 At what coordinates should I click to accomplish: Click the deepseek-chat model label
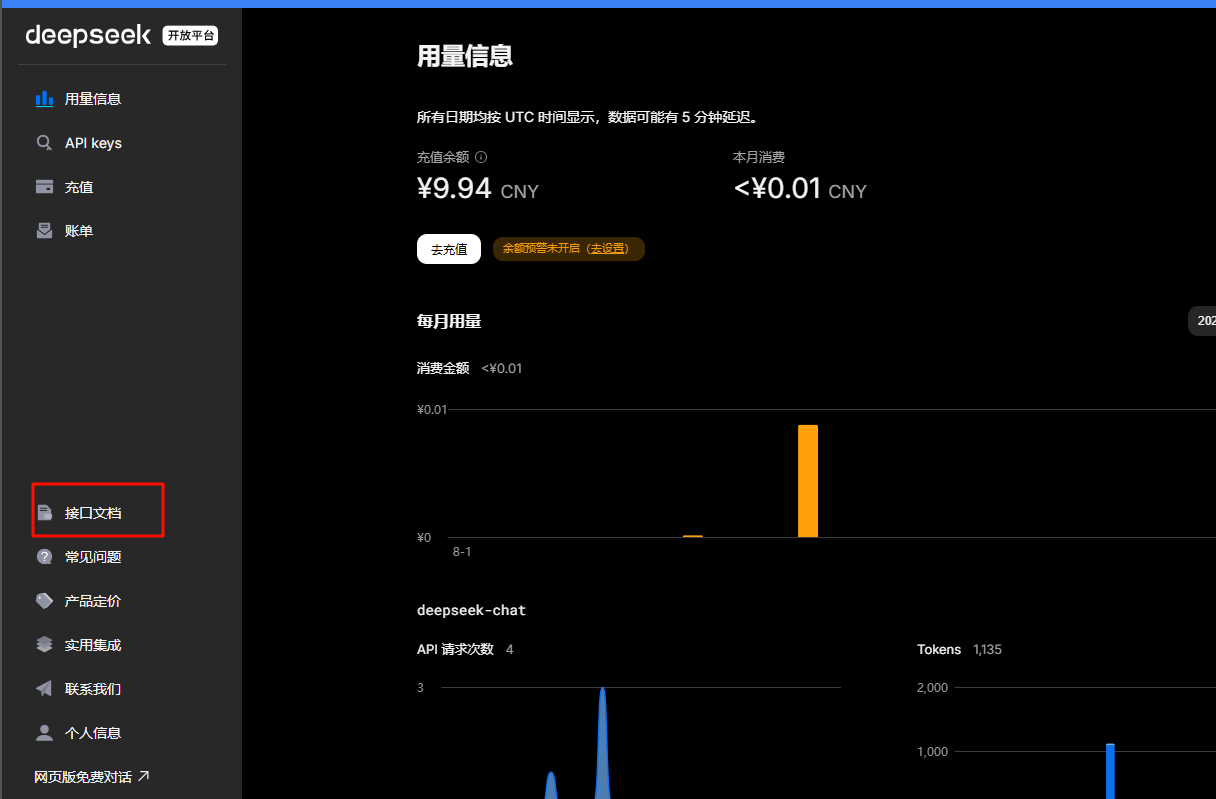(471, 609)
